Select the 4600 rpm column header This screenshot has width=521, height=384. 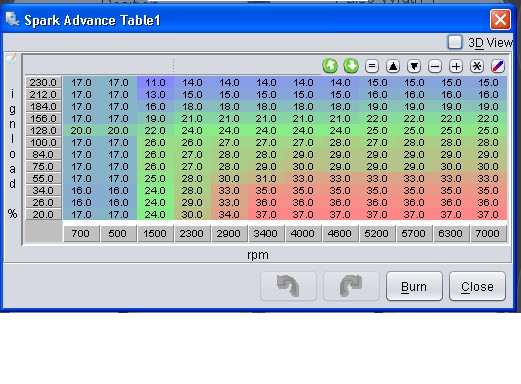[x=340, y=233]
